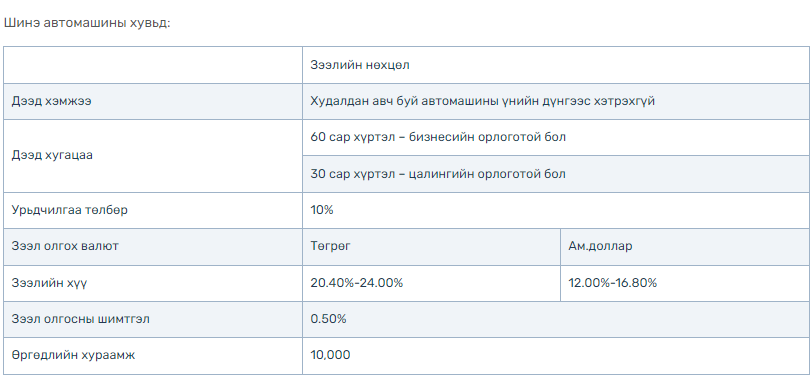Select the 'Урьдчилгаа төлбөр' label cell

click(153, 210)
